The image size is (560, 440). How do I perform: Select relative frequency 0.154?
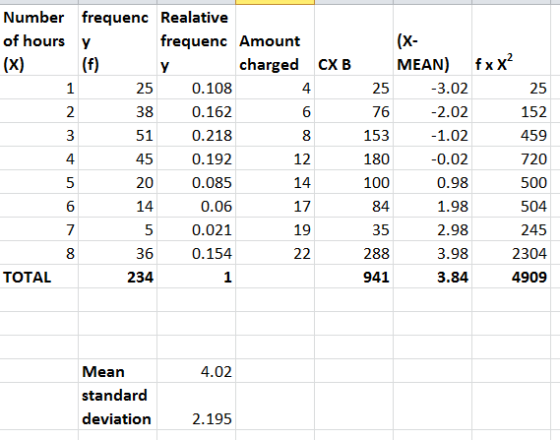[x=196, y=253]
